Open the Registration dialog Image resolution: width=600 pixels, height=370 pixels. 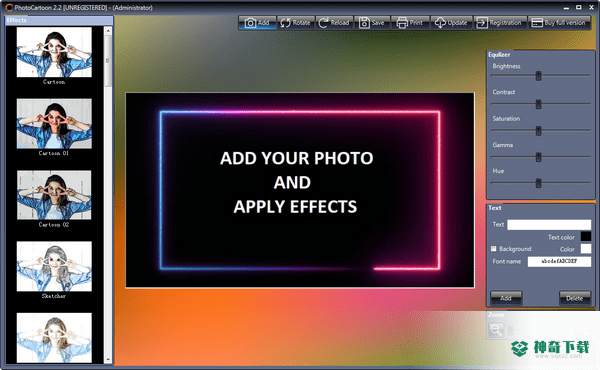click(x=500, y=23)
